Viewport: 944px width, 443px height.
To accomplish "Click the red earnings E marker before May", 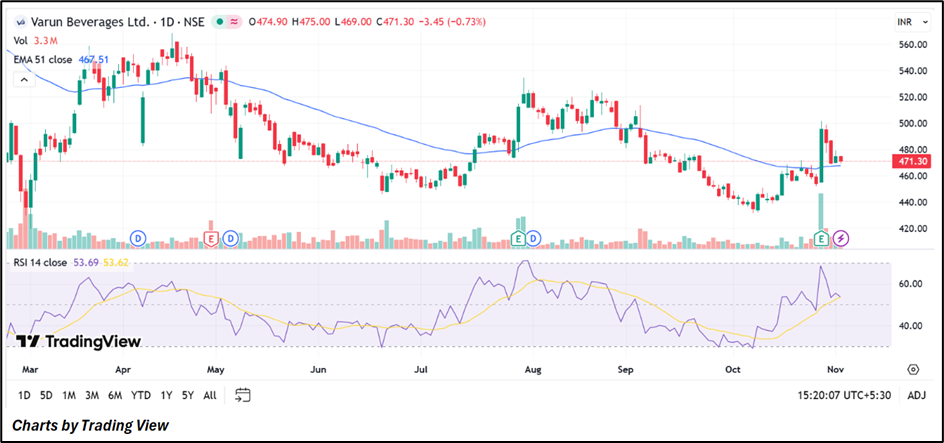I will point(211,238).
